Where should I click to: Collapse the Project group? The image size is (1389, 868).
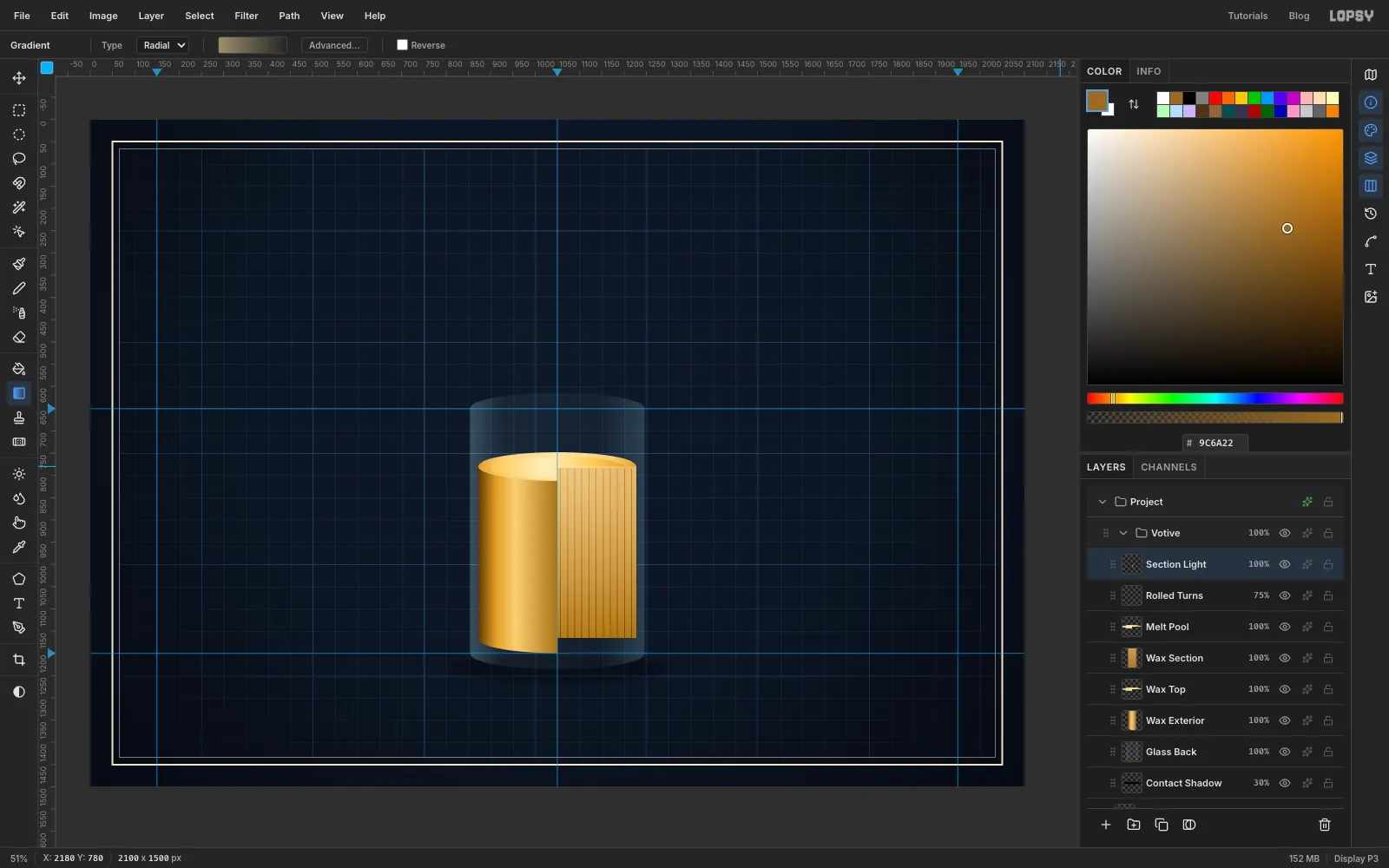tap(1103, 502)
